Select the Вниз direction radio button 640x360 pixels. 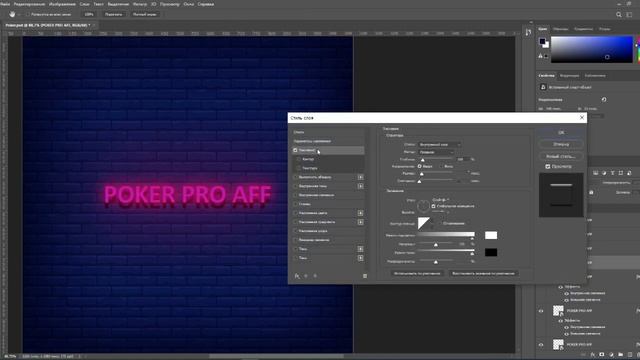coord(441,167)
